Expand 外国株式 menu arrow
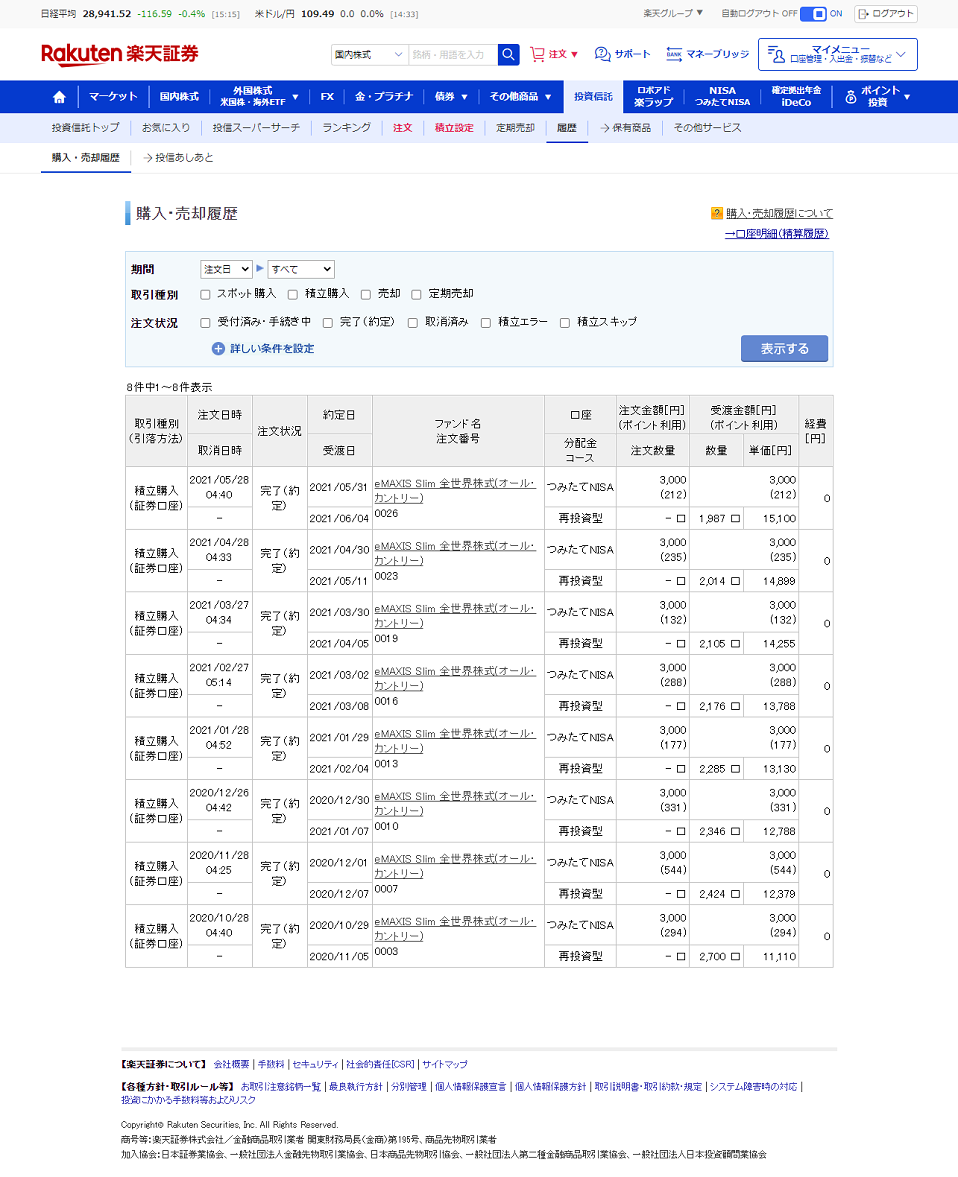 295,97
